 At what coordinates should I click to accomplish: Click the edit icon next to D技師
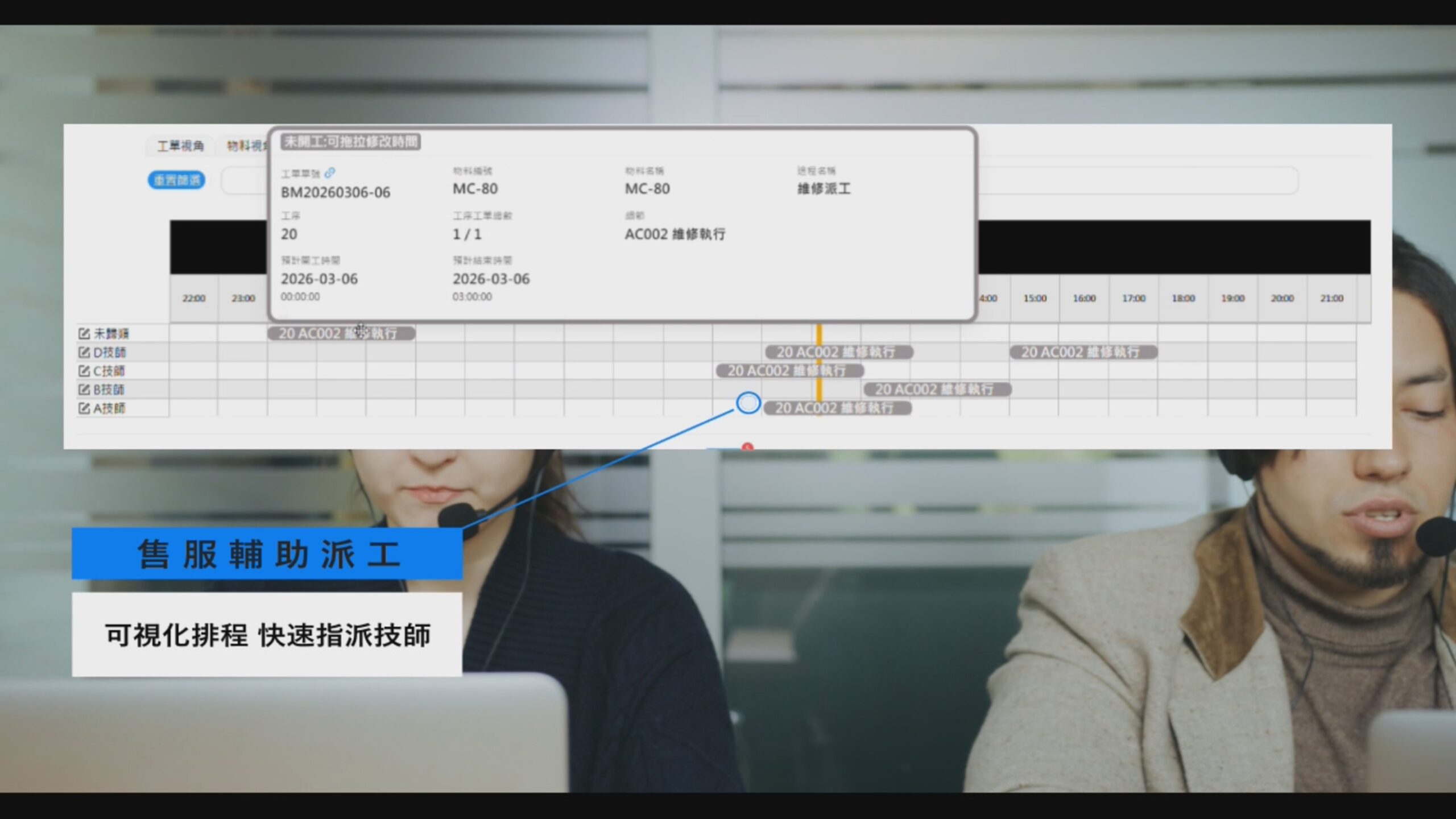(x=84, y=352)
